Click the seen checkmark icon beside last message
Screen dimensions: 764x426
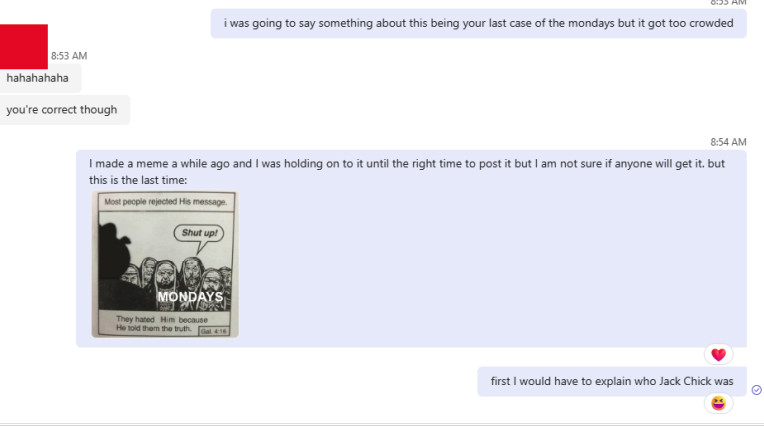(757, 389)
